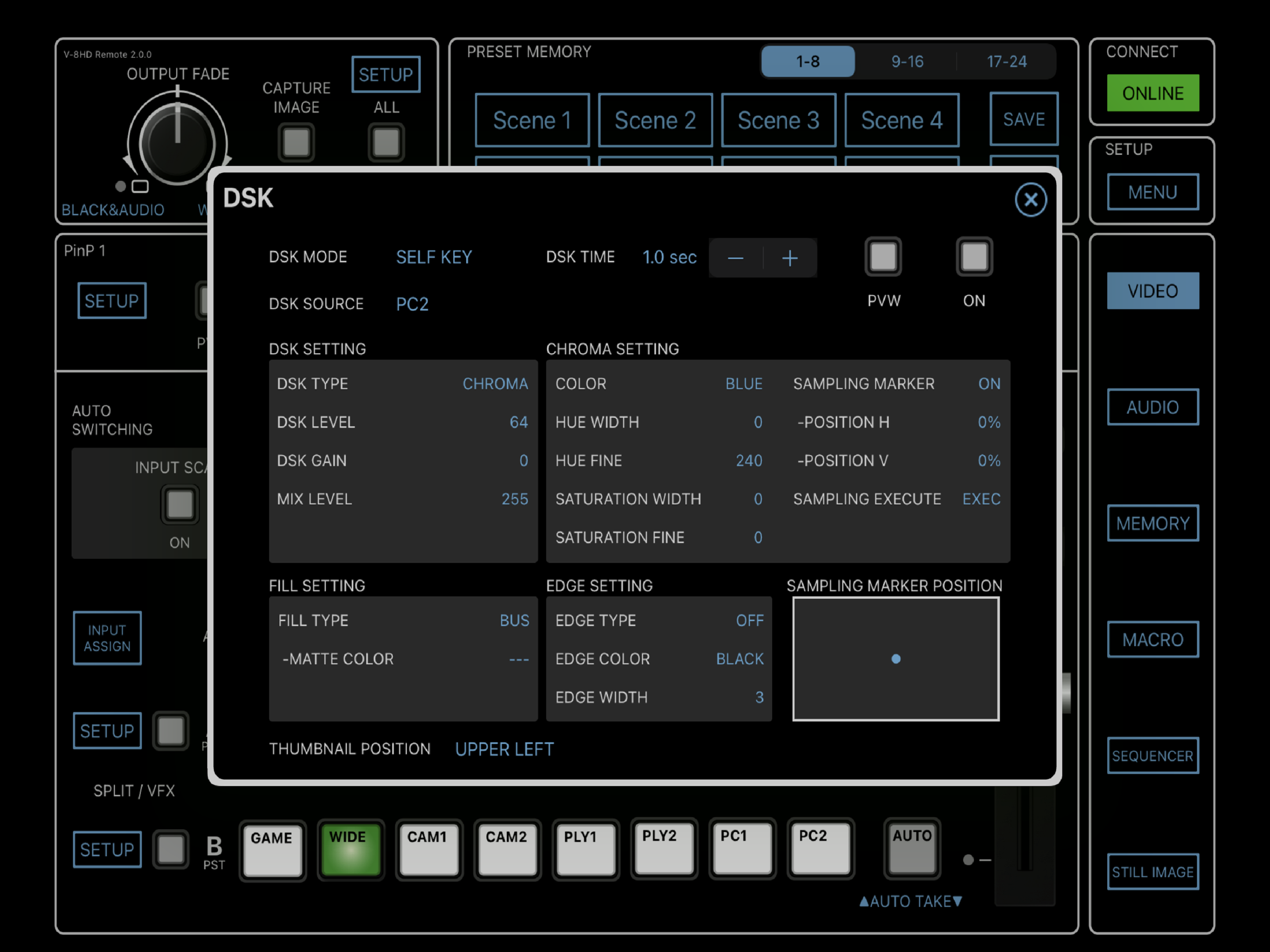Open the AUDIO section

[1153, 407]
